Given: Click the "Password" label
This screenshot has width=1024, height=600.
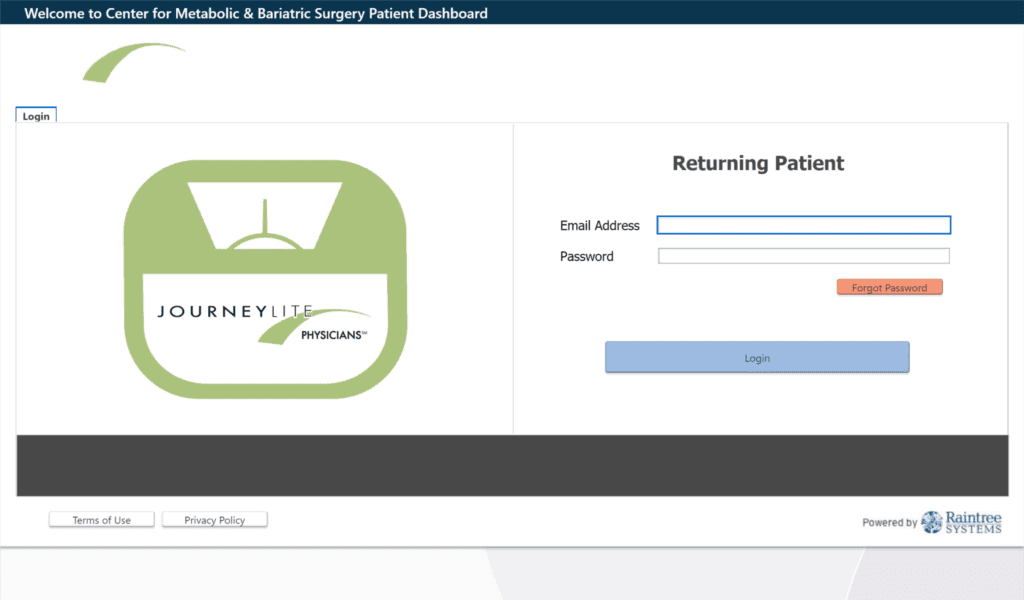Looking at the screenshot, I should click(586, 256).
